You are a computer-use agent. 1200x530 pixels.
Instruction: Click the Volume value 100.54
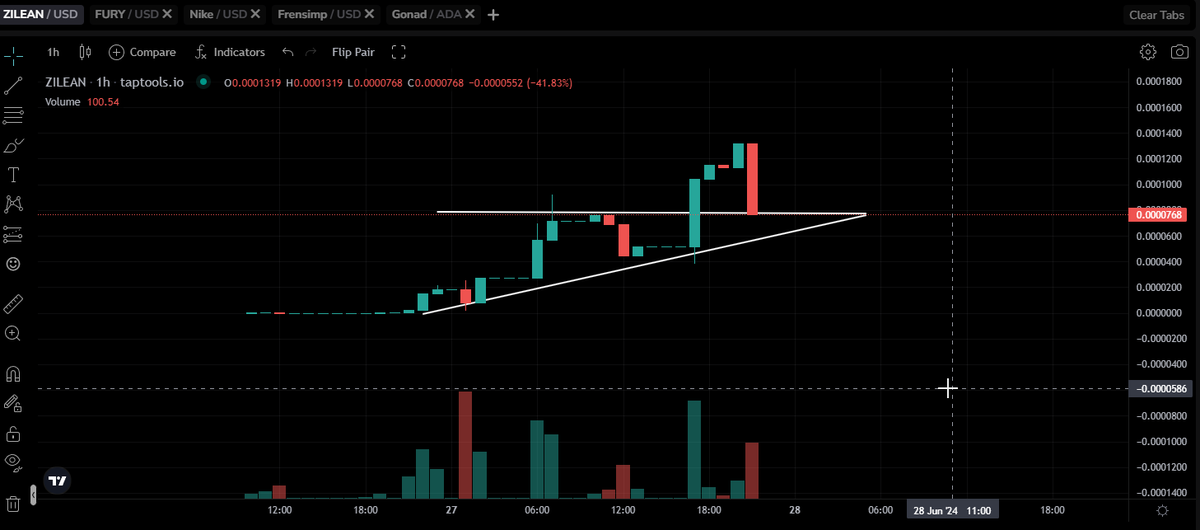point(102,101)
